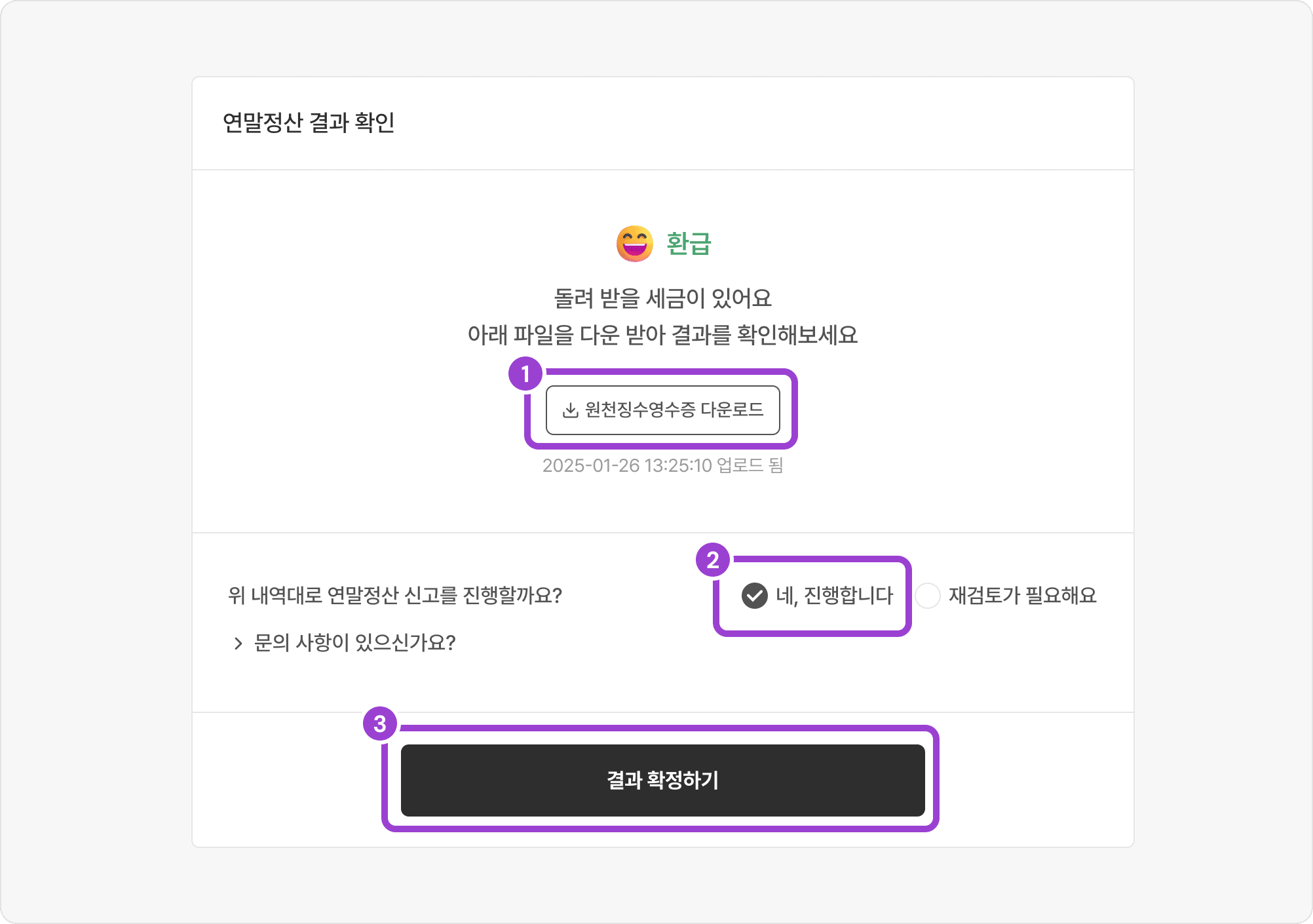Image resolution: width=1313 pixels, height=924 pixels.
Task: Click the purple number 2 badge
Action: pyautogui.click(x=713, y=560)
